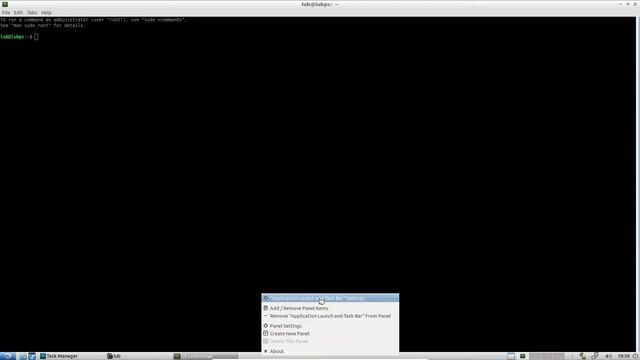Viewport: 640px width, 360px height.
Task: Click the terminal command prompt line
Action: point(20,37)
